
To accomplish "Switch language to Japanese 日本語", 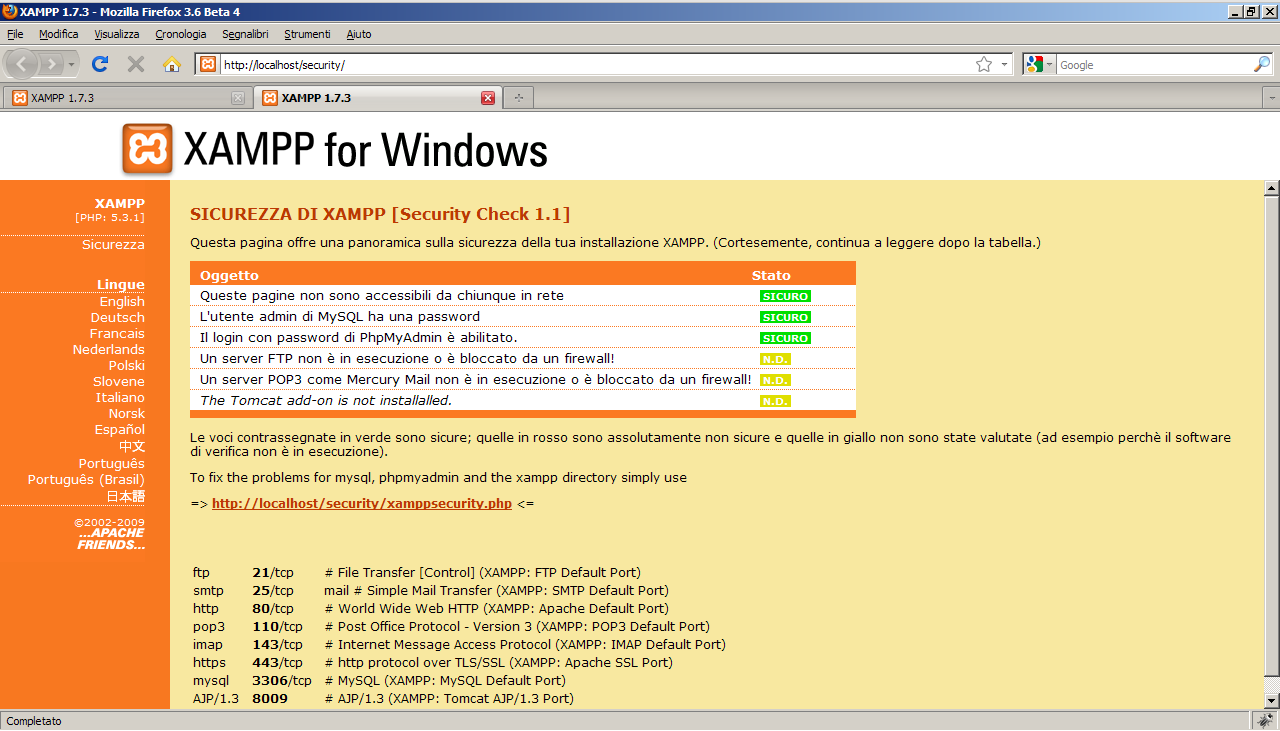I will (126, 497).
